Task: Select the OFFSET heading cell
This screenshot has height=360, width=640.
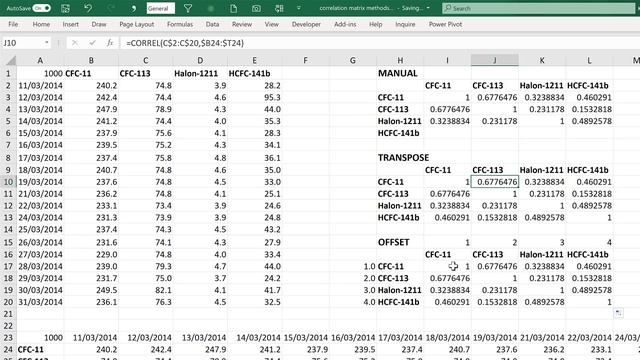Action: click(x=400, y=242)
